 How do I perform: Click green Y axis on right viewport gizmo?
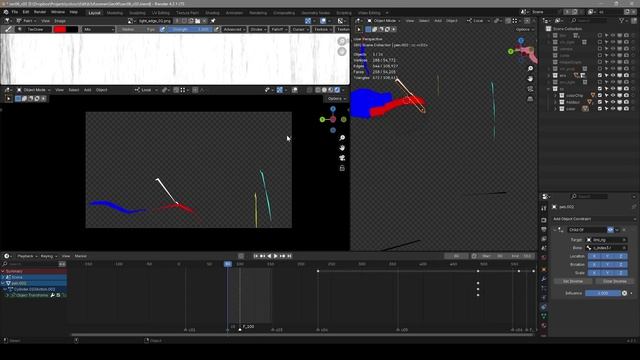[511, 51]
